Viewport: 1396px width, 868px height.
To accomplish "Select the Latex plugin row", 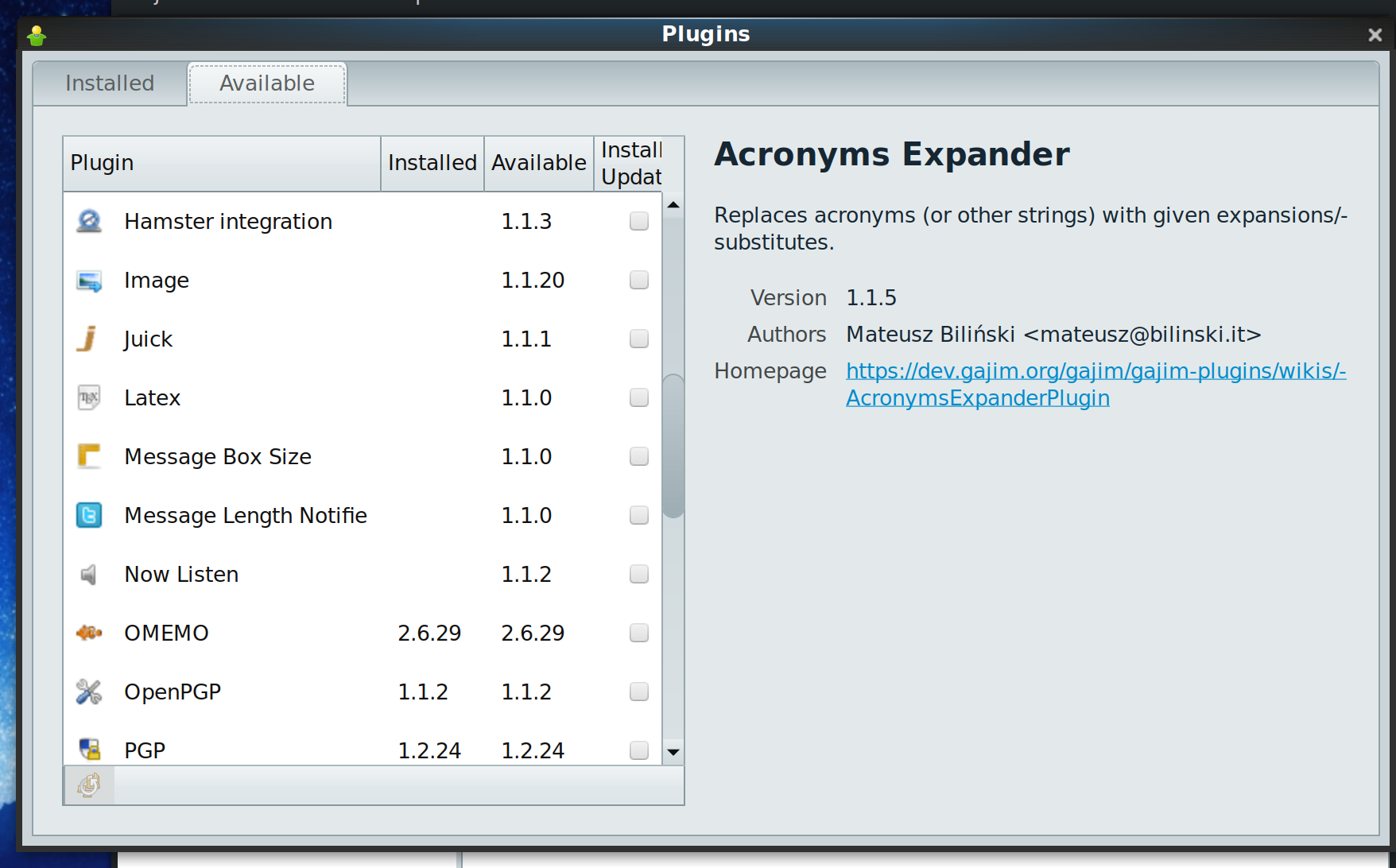I will 363,397.
